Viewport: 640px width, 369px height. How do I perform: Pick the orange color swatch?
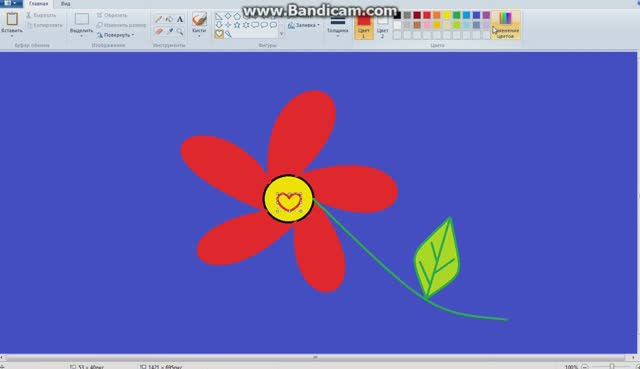437,15
